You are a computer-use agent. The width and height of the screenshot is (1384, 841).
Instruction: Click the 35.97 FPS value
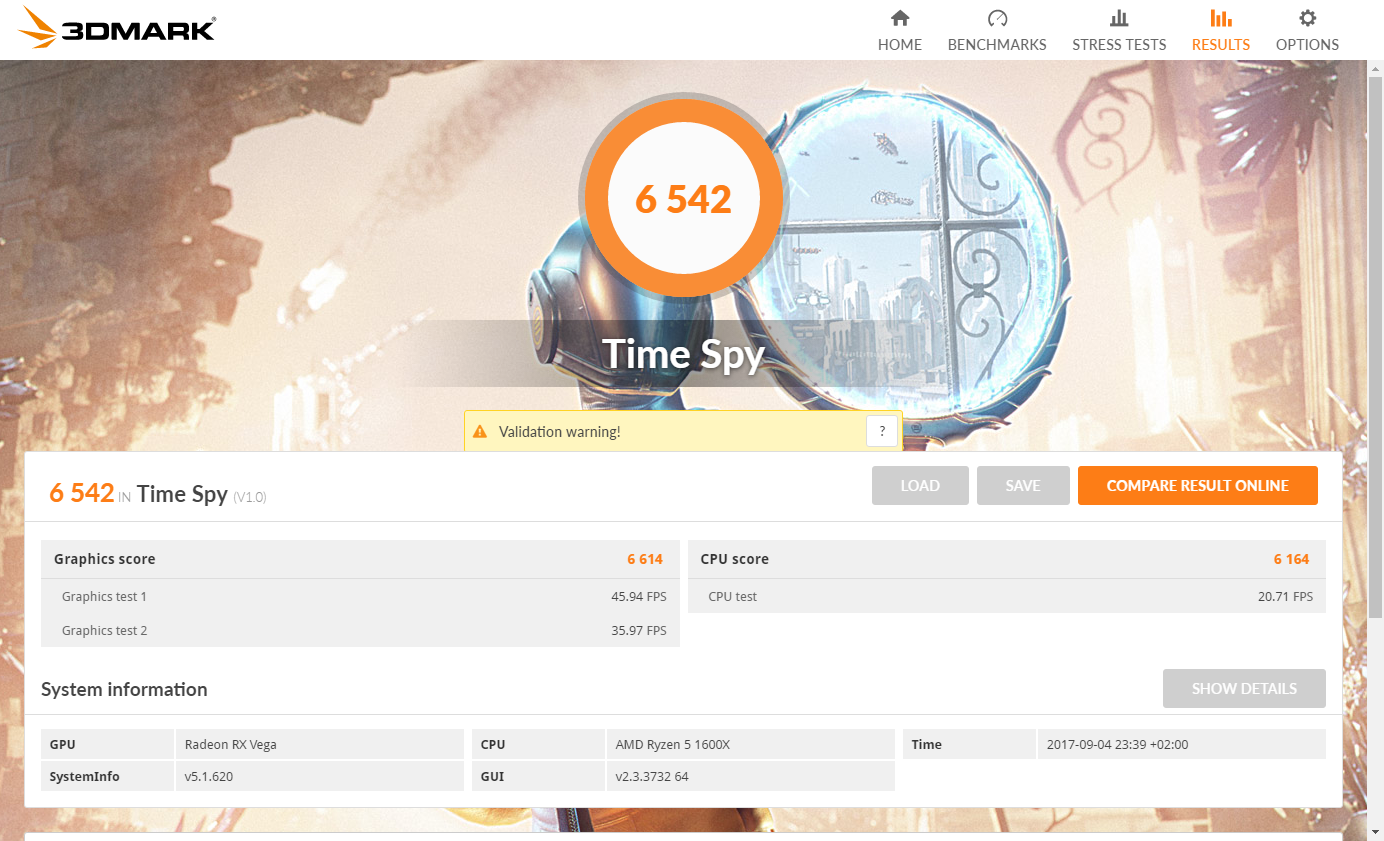[x=639, y=630]
